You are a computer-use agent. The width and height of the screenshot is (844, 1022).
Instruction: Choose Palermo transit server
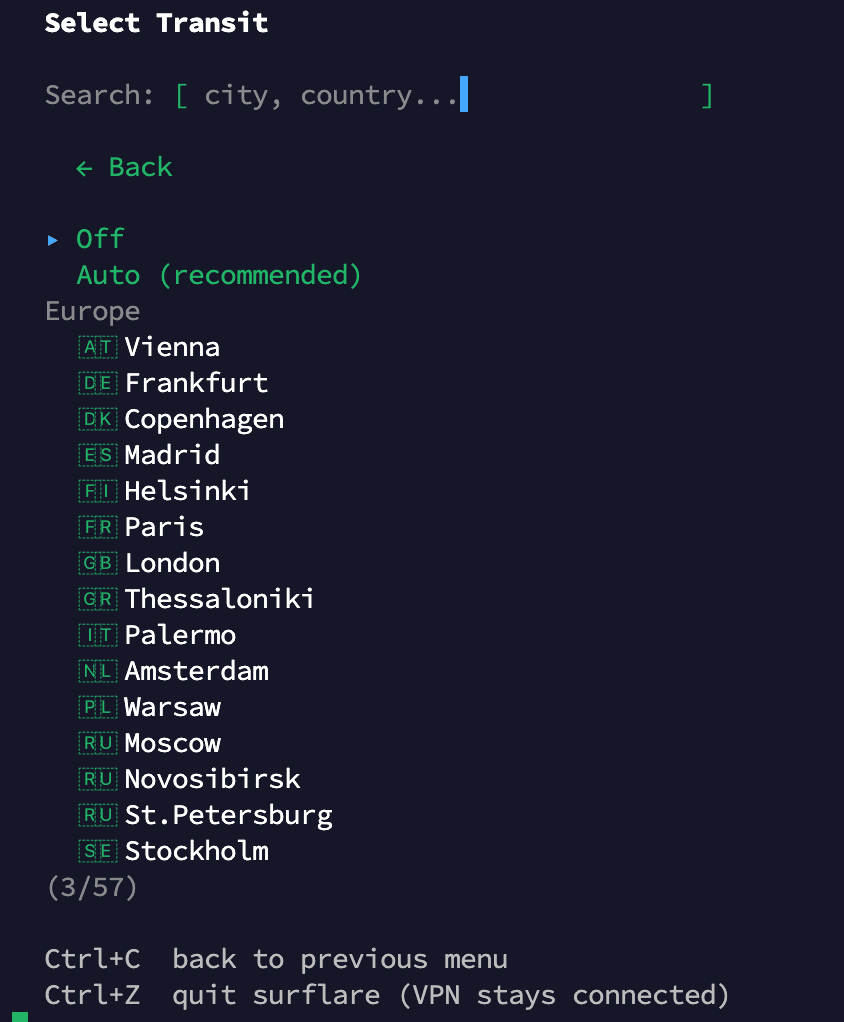180,635
